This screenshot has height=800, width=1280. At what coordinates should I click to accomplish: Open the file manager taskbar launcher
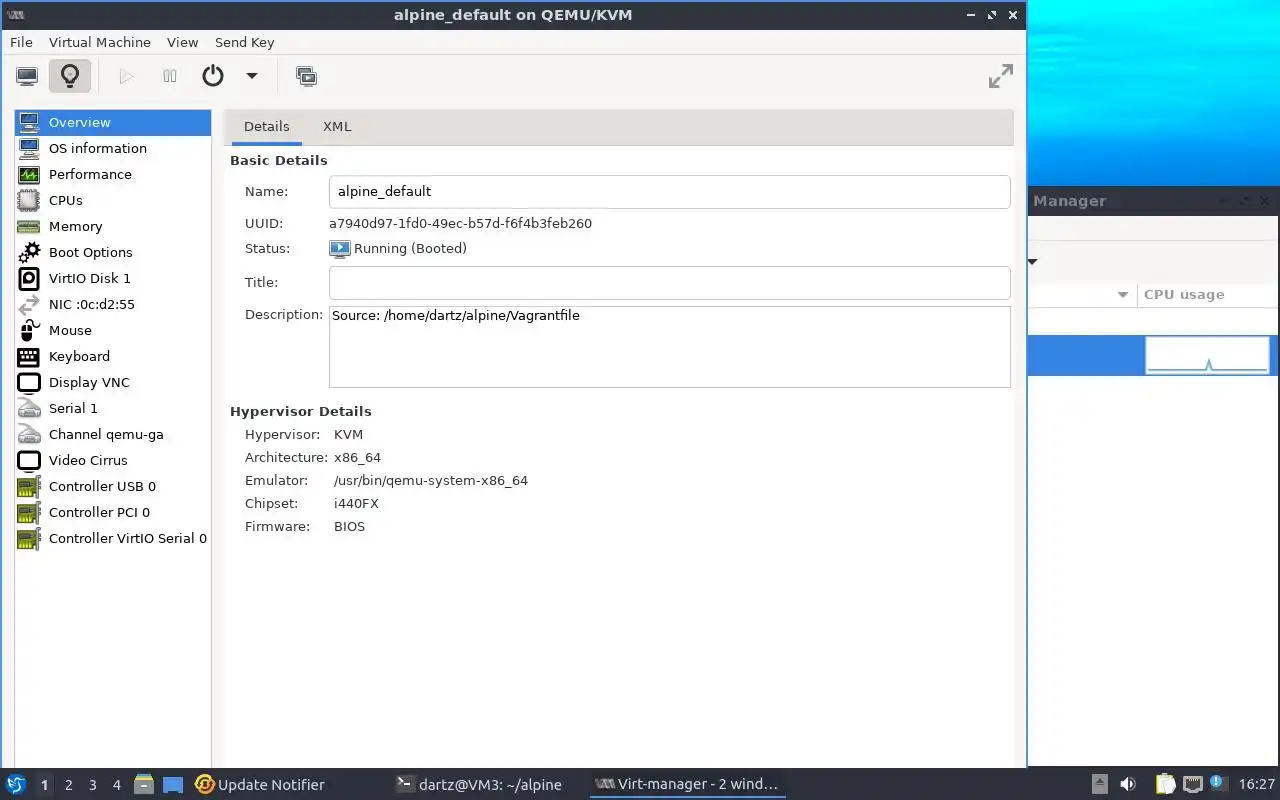coord(144,784)
